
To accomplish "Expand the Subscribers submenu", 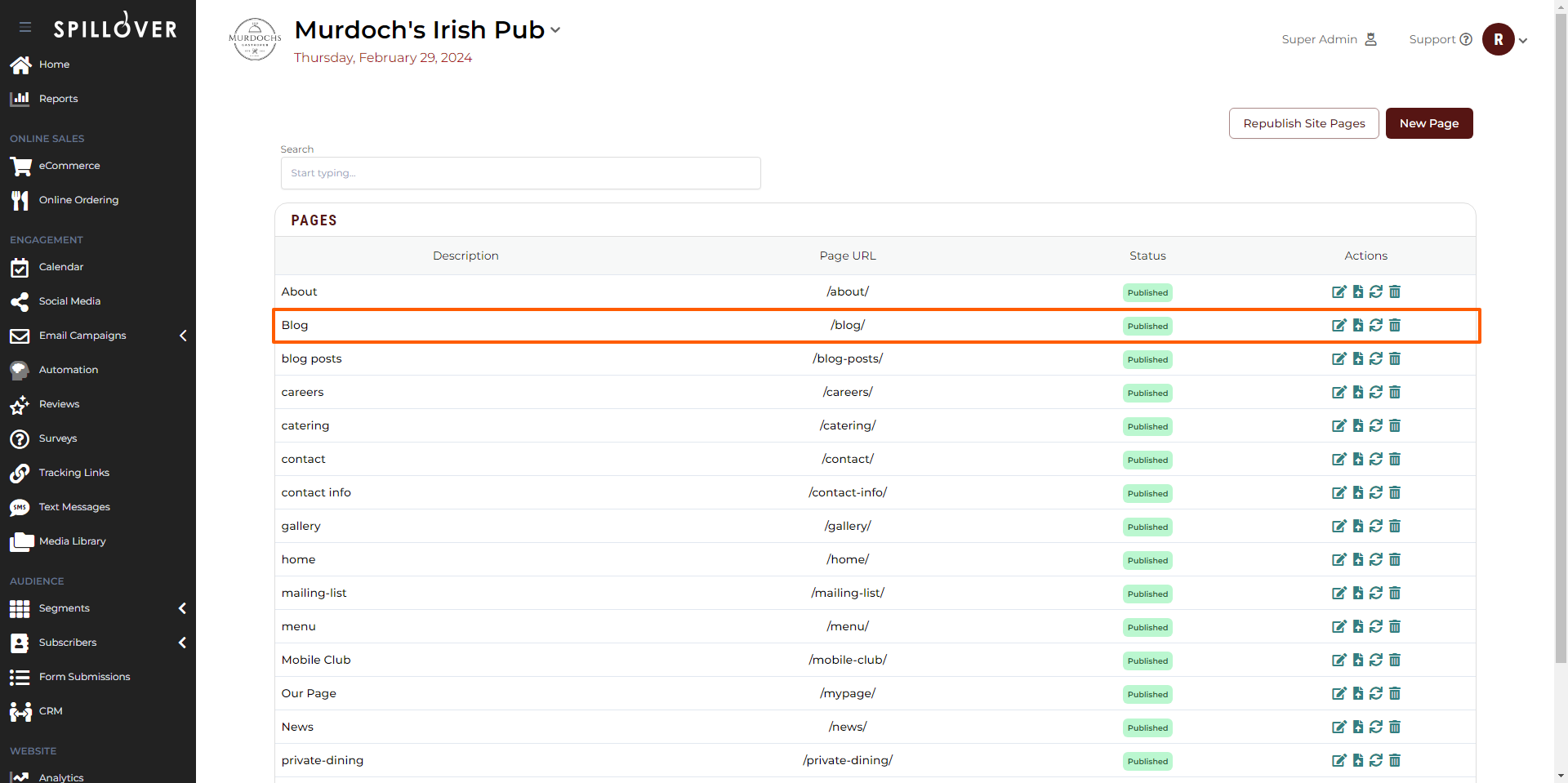I will point(183,643).
